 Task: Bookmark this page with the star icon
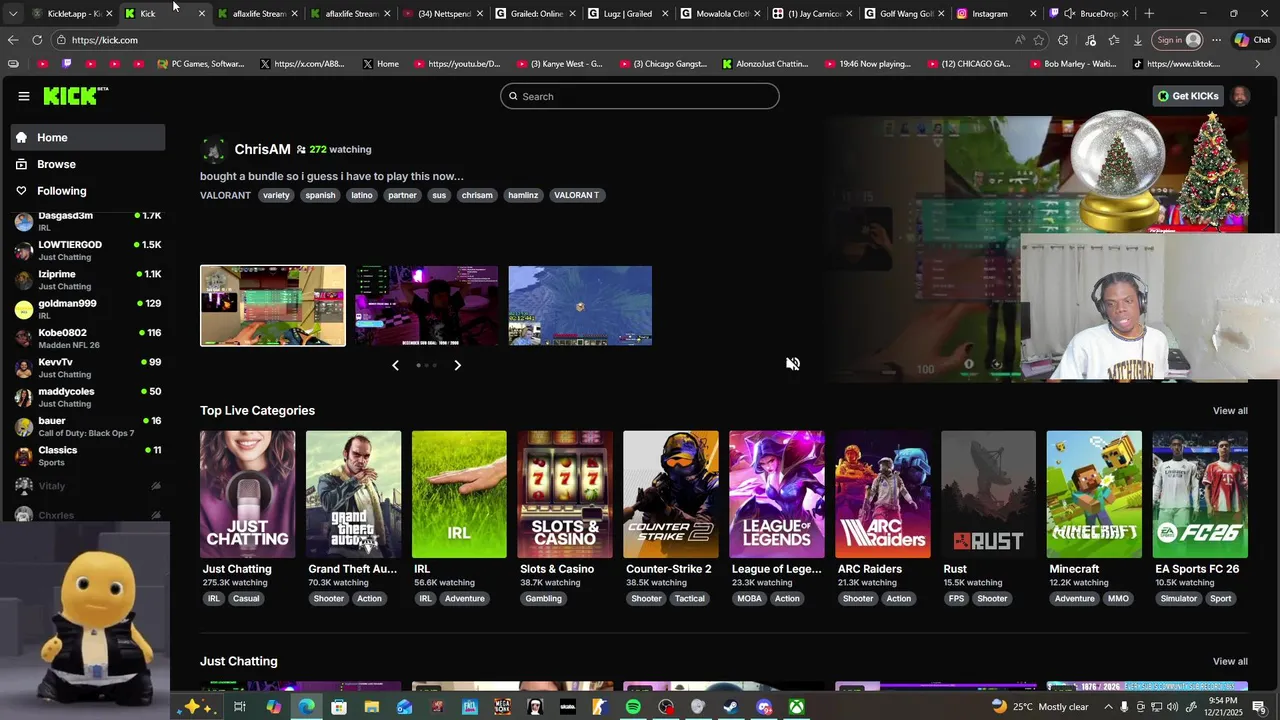click(1039, 40)
